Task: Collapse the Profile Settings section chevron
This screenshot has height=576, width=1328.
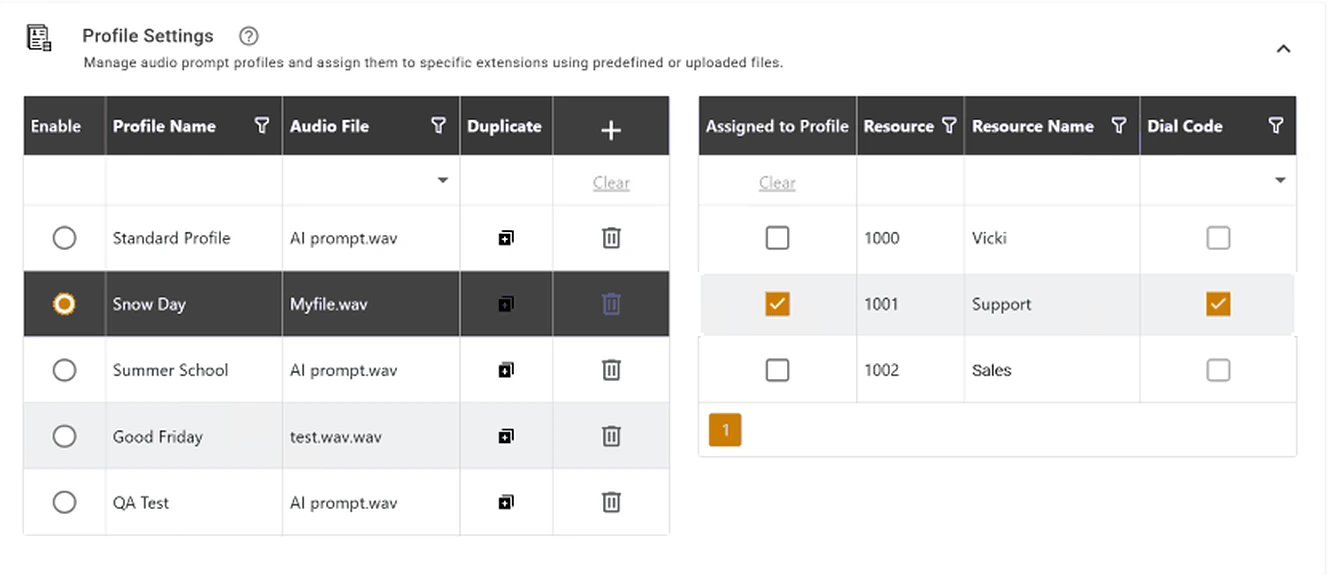Action: (1284, 49)
